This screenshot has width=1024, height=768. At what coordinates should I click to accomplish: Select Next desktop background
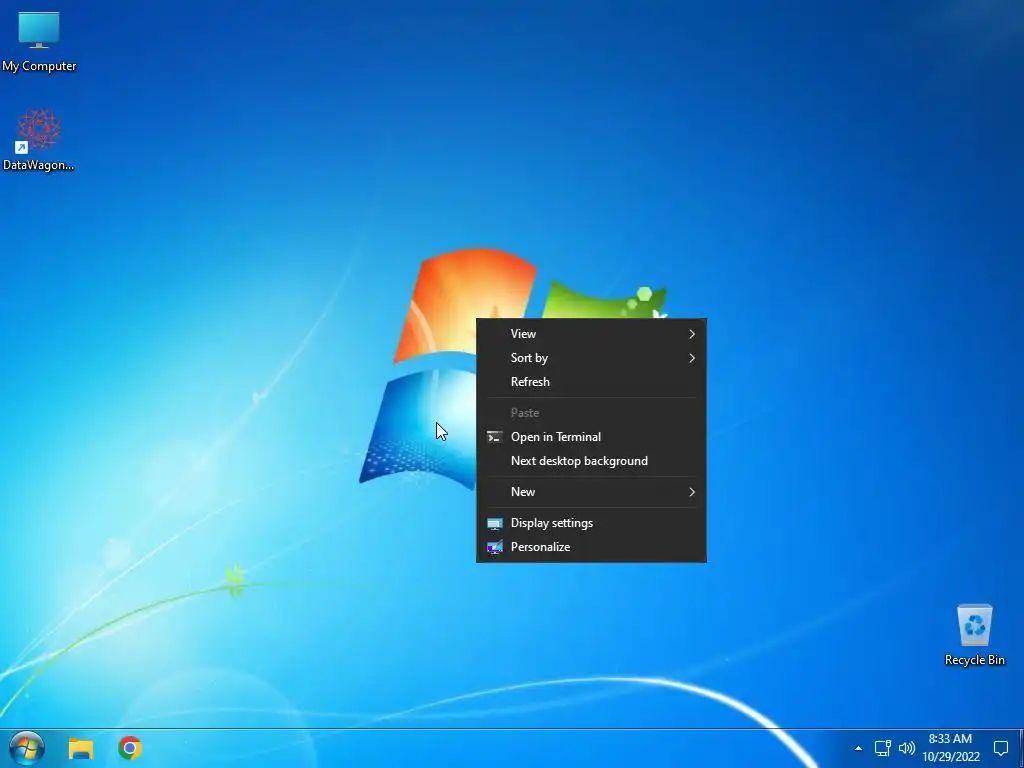pos(591,461)
